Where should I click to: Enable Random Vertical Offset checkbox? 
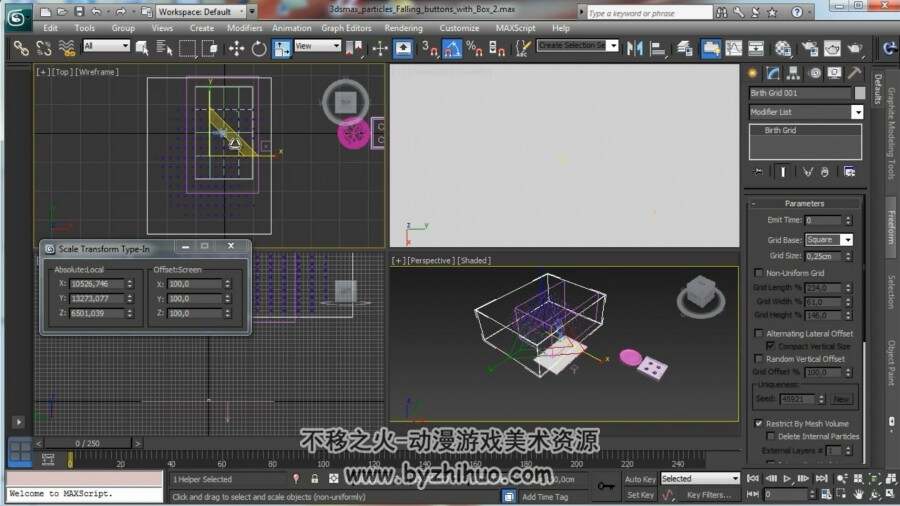point(758,359)
